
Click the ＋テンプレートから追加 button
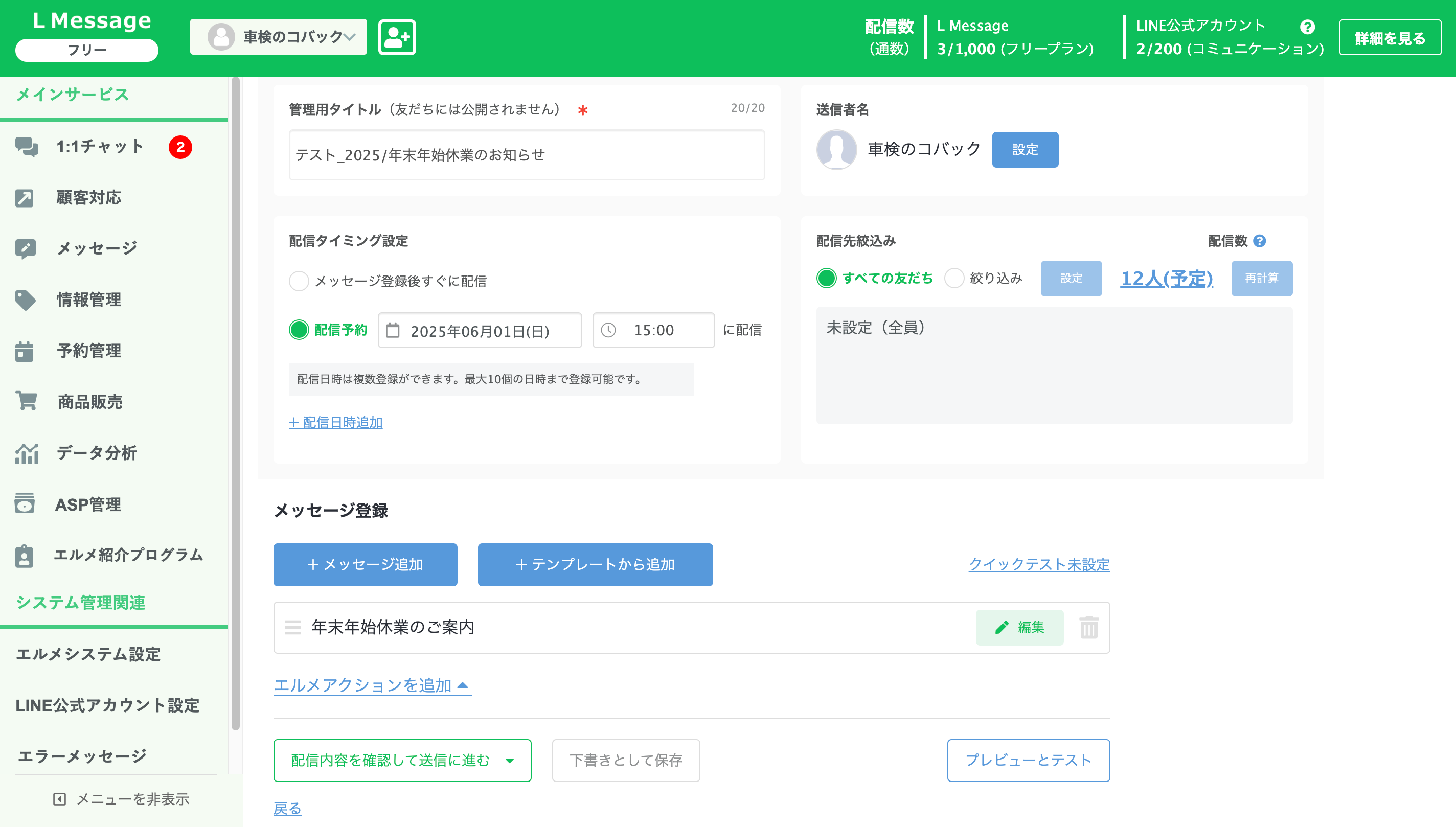tap(595, 564)
